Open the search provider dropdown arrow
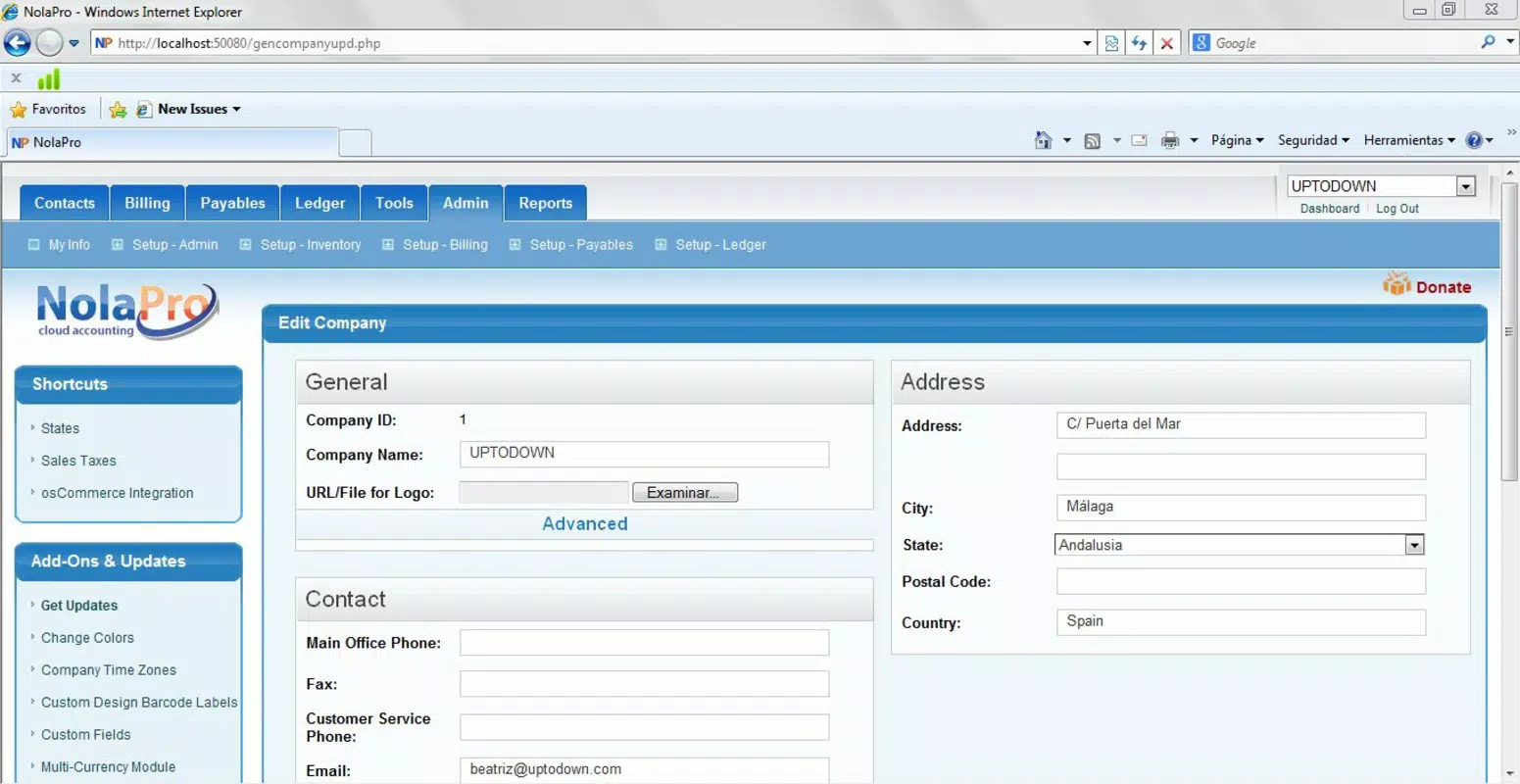The height and width of the screenshot is (784, 1520). (1510, 42)
